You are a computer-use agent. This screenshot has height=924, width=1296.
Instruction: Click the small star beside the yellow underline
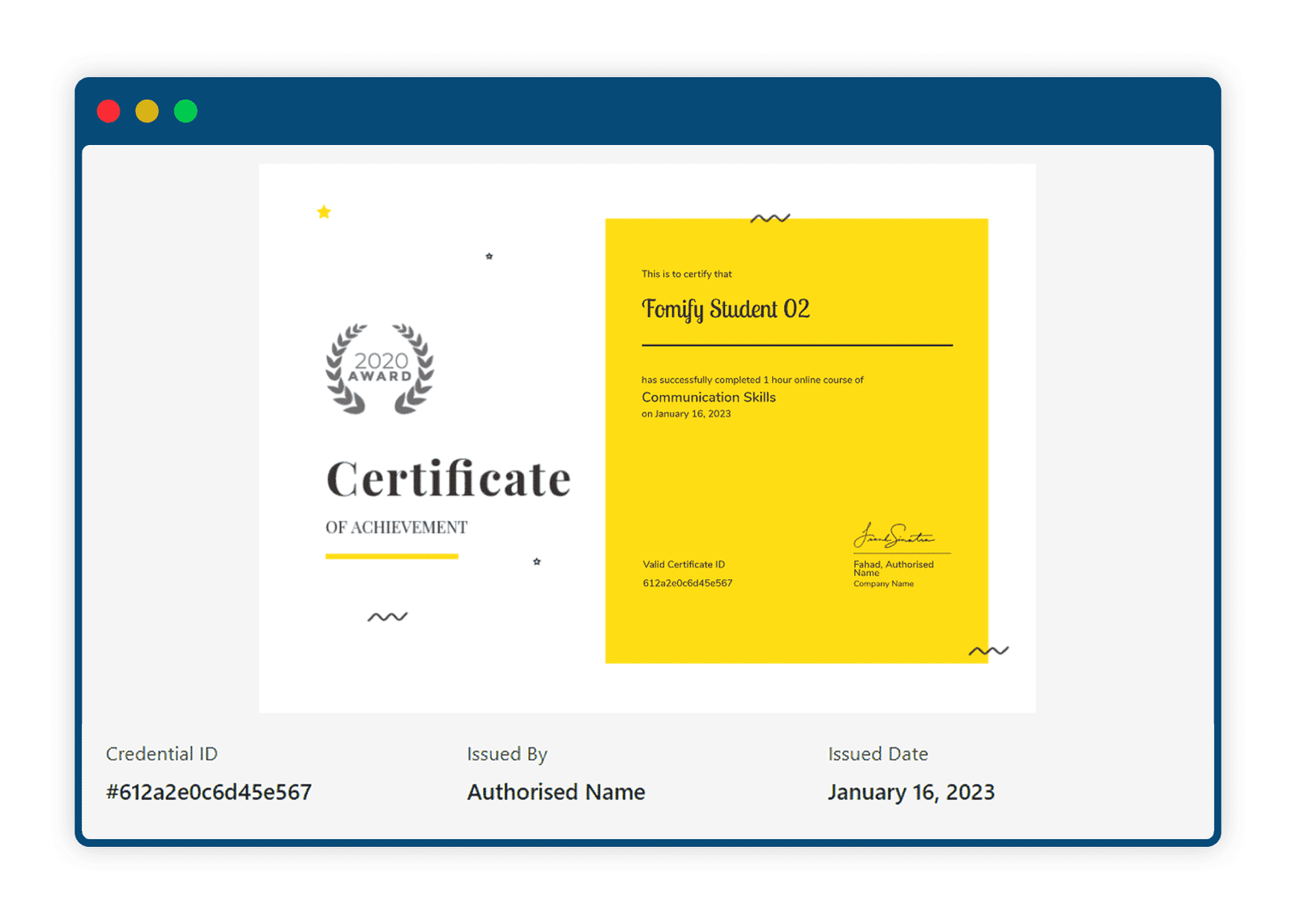(537, 561)
